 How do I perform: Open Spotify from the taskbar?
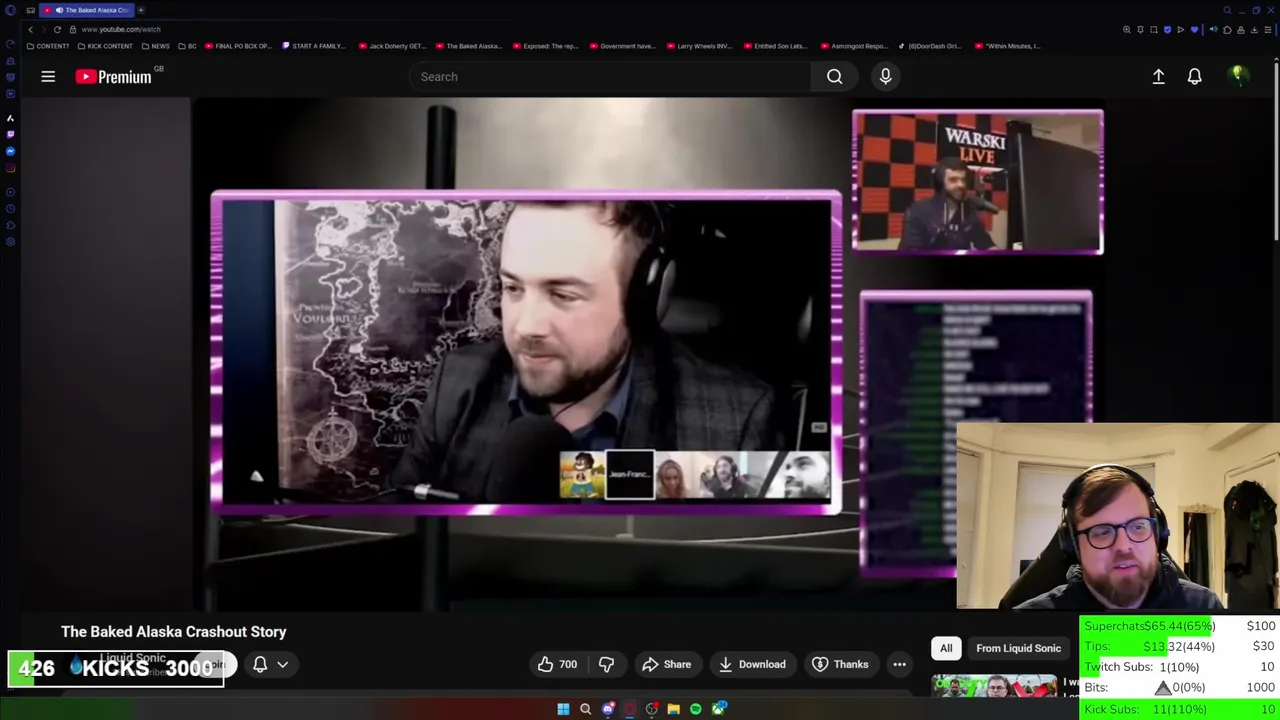(695, 709)
